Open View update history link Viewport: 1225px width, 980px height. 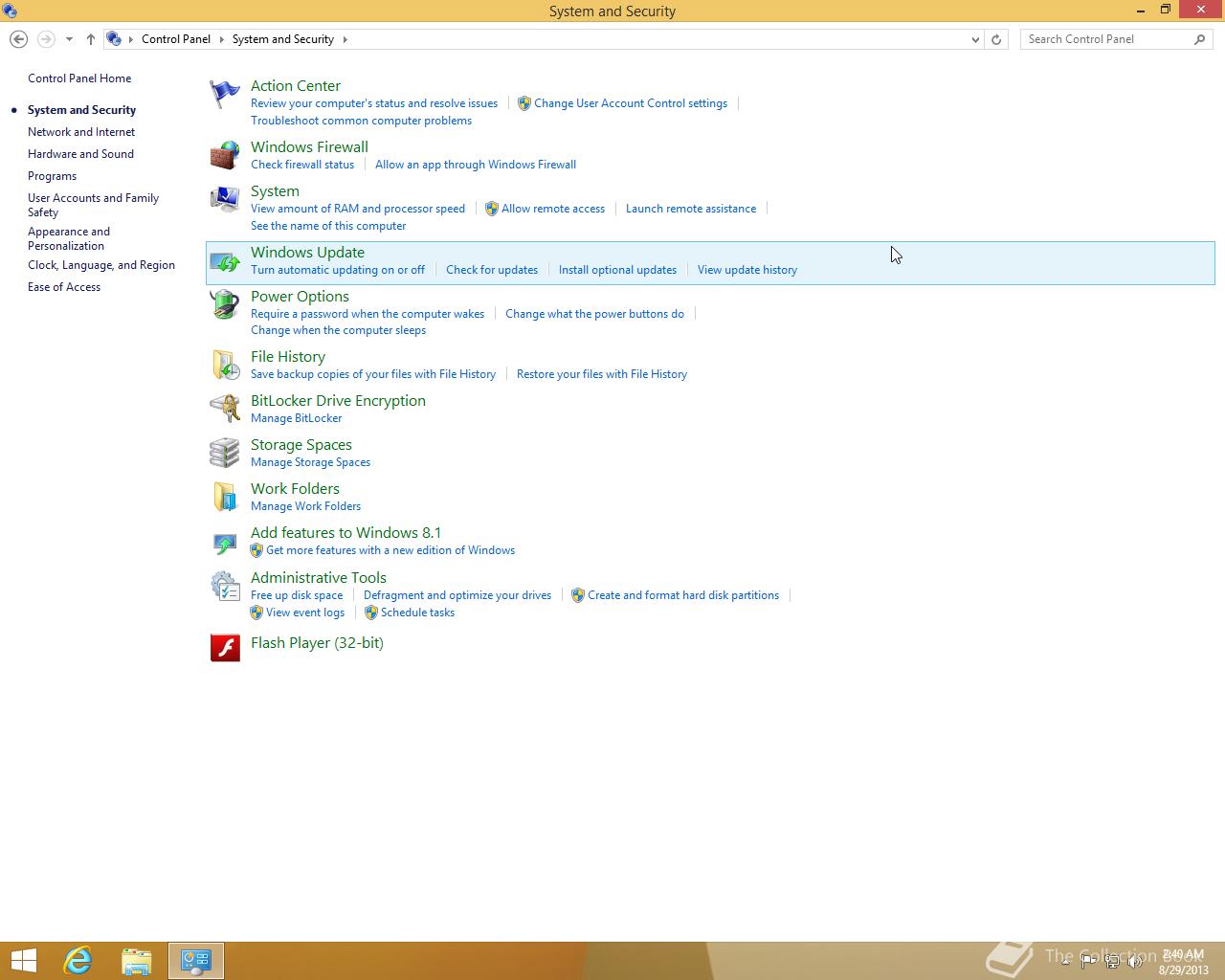[x=747, y=270]
